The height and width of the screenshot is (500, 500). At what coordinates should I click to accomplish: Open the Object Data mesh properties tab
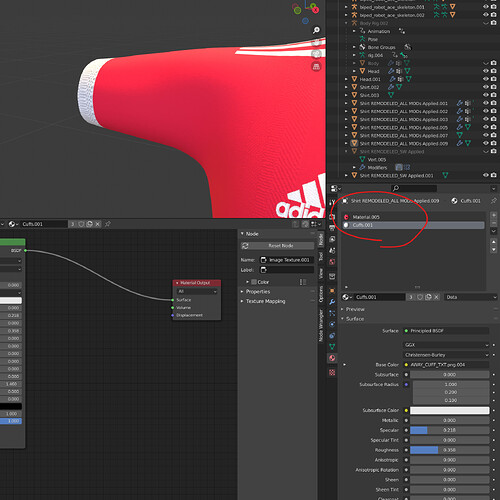click(x=332, y=347)
